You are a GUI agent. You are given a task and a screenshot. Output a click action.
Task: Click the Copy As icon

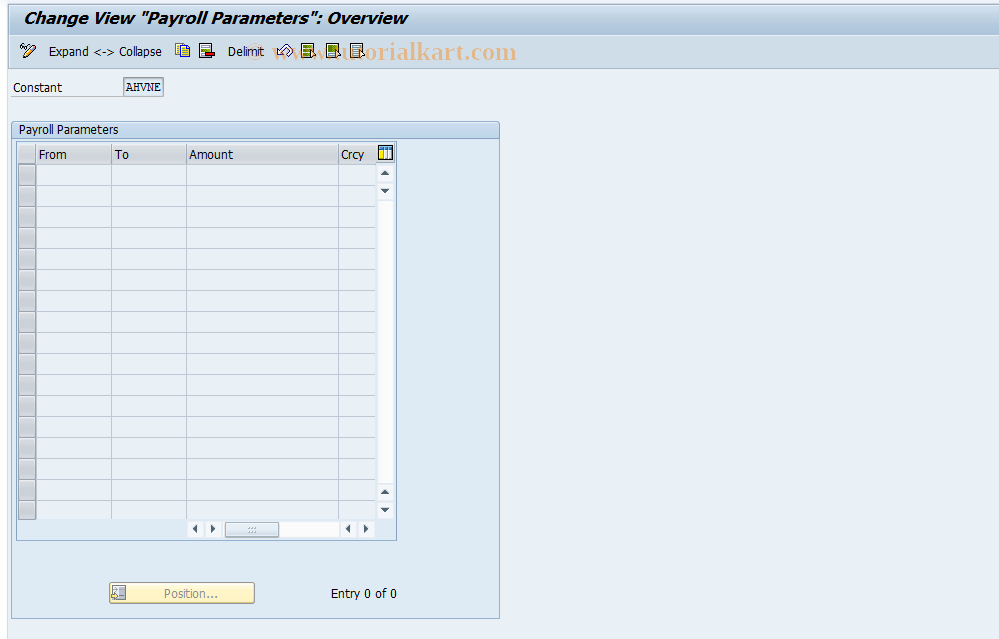(x=183, y=51)
